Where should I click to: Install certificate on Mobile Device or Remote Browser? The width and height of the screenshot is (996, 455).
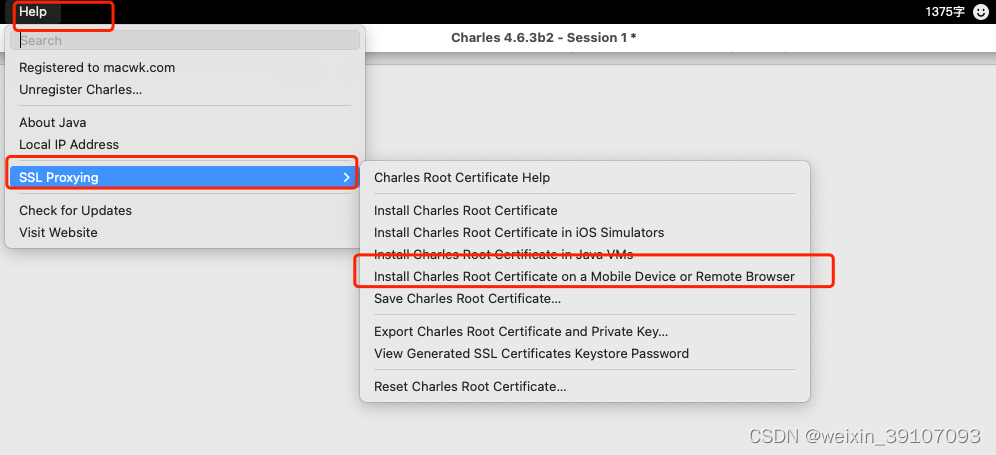click(584, 277)
